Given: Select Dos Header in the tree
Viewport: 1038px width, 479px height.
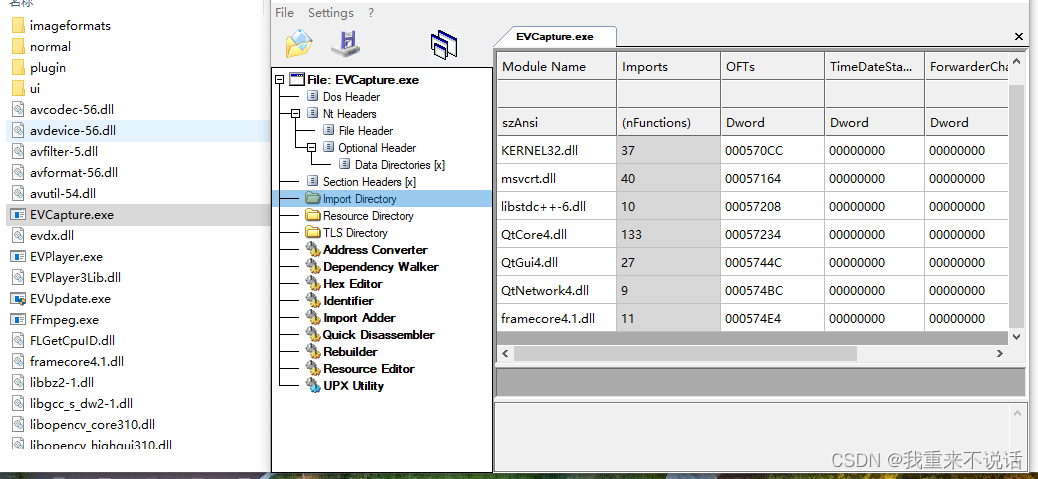Looking at the screenshot, I should tap(352, 97).
